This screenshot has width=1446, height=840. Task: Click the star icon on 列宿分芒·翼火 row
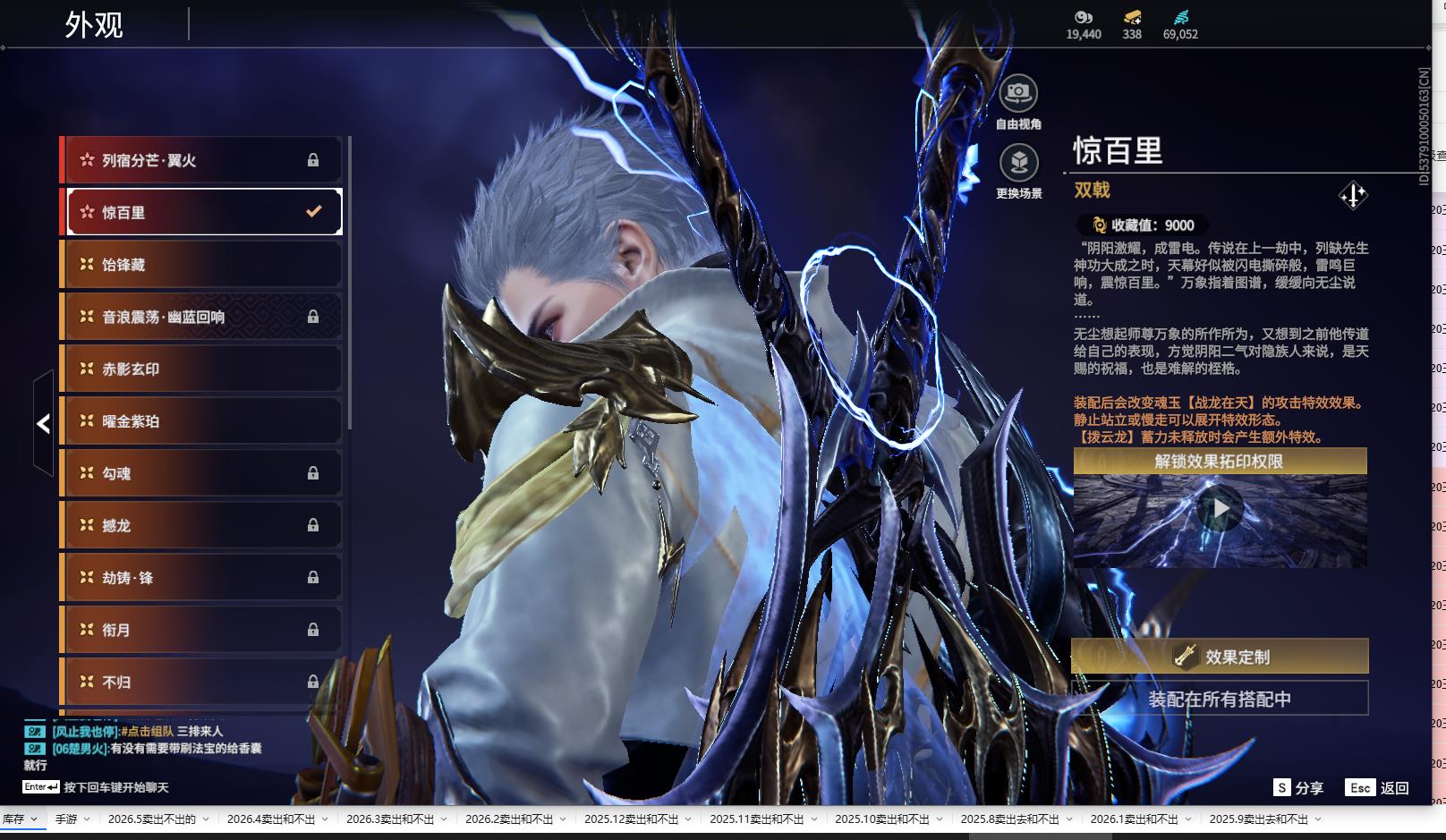(x=87, y=160)
